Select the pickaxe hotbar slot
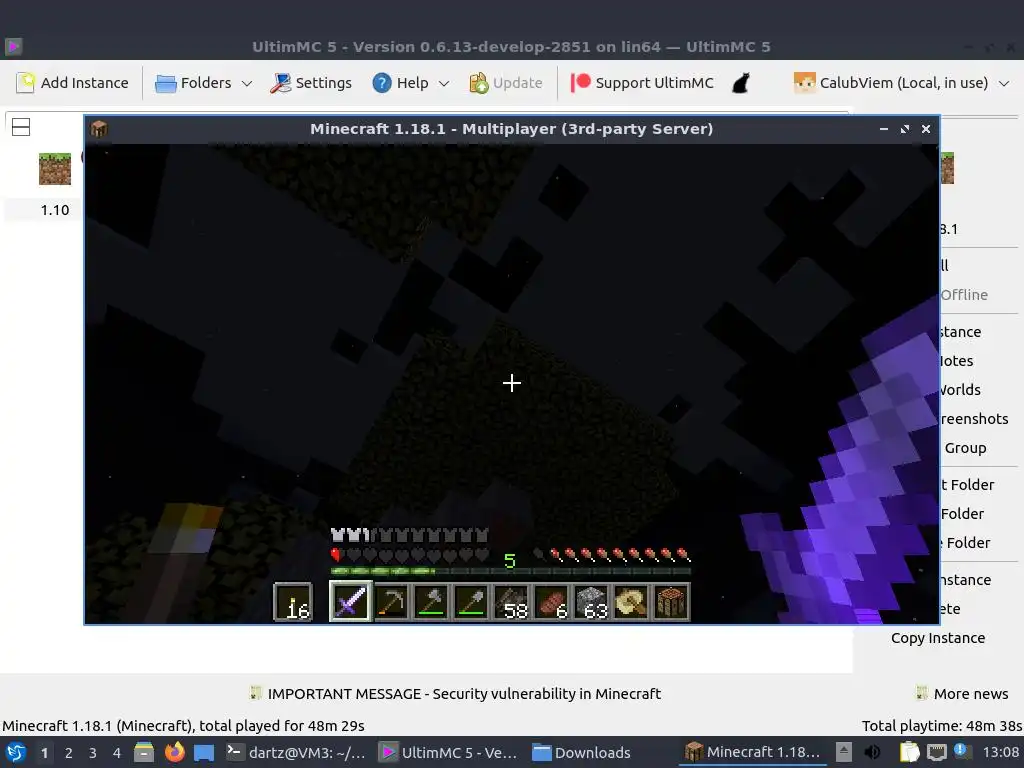 click(391, 601)
